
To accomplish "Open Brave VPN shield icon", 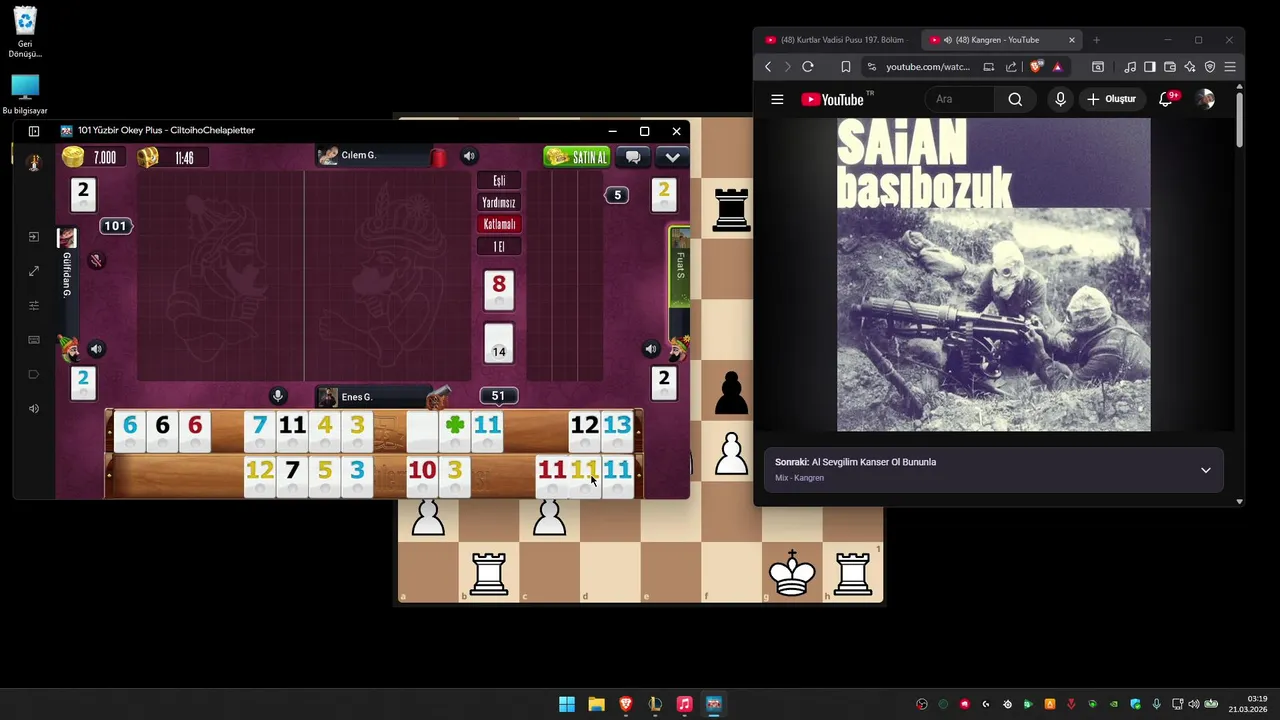I will [x=1210, y=67].
